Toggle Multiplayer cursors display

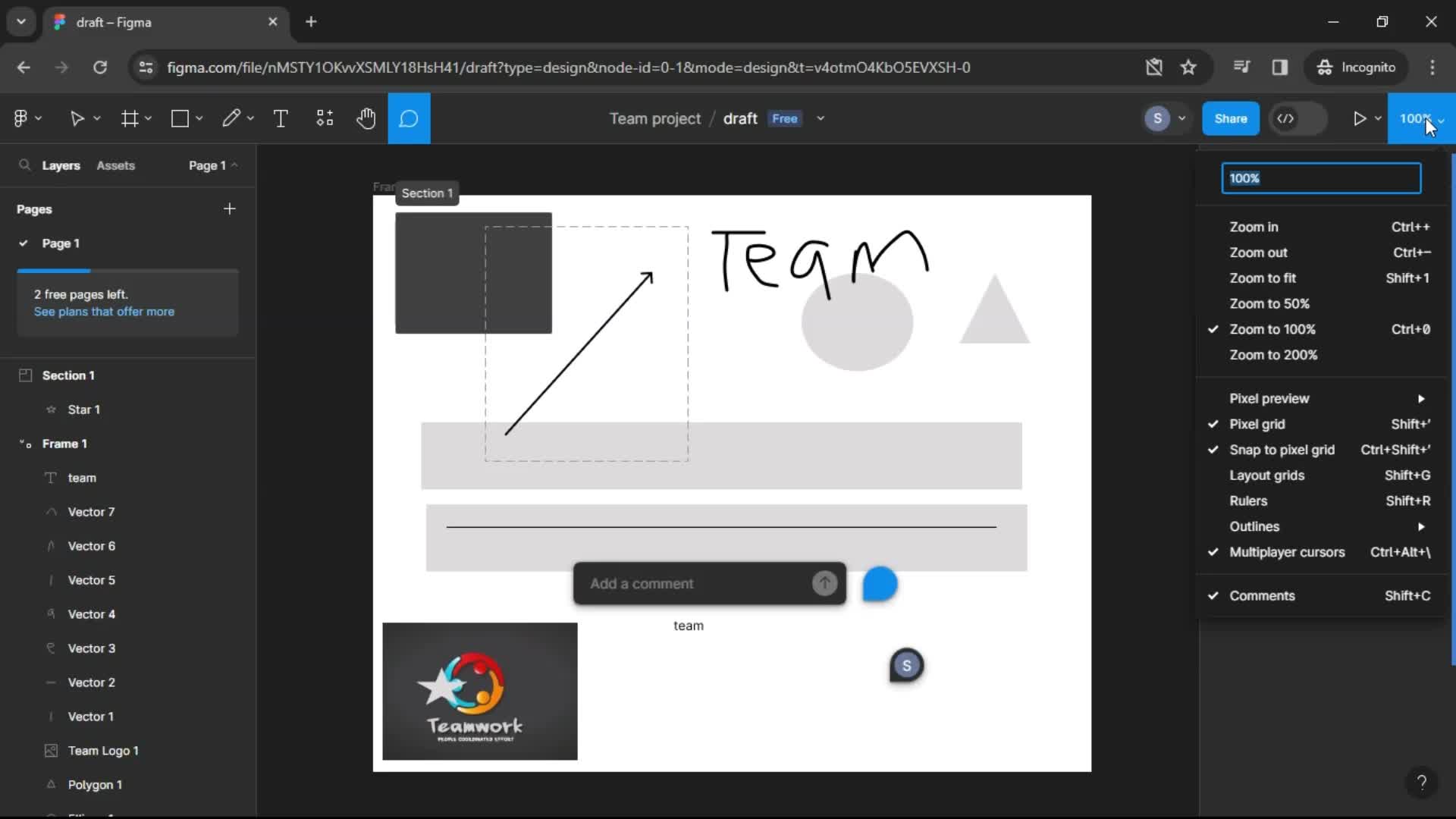(x=1287, y=551)
